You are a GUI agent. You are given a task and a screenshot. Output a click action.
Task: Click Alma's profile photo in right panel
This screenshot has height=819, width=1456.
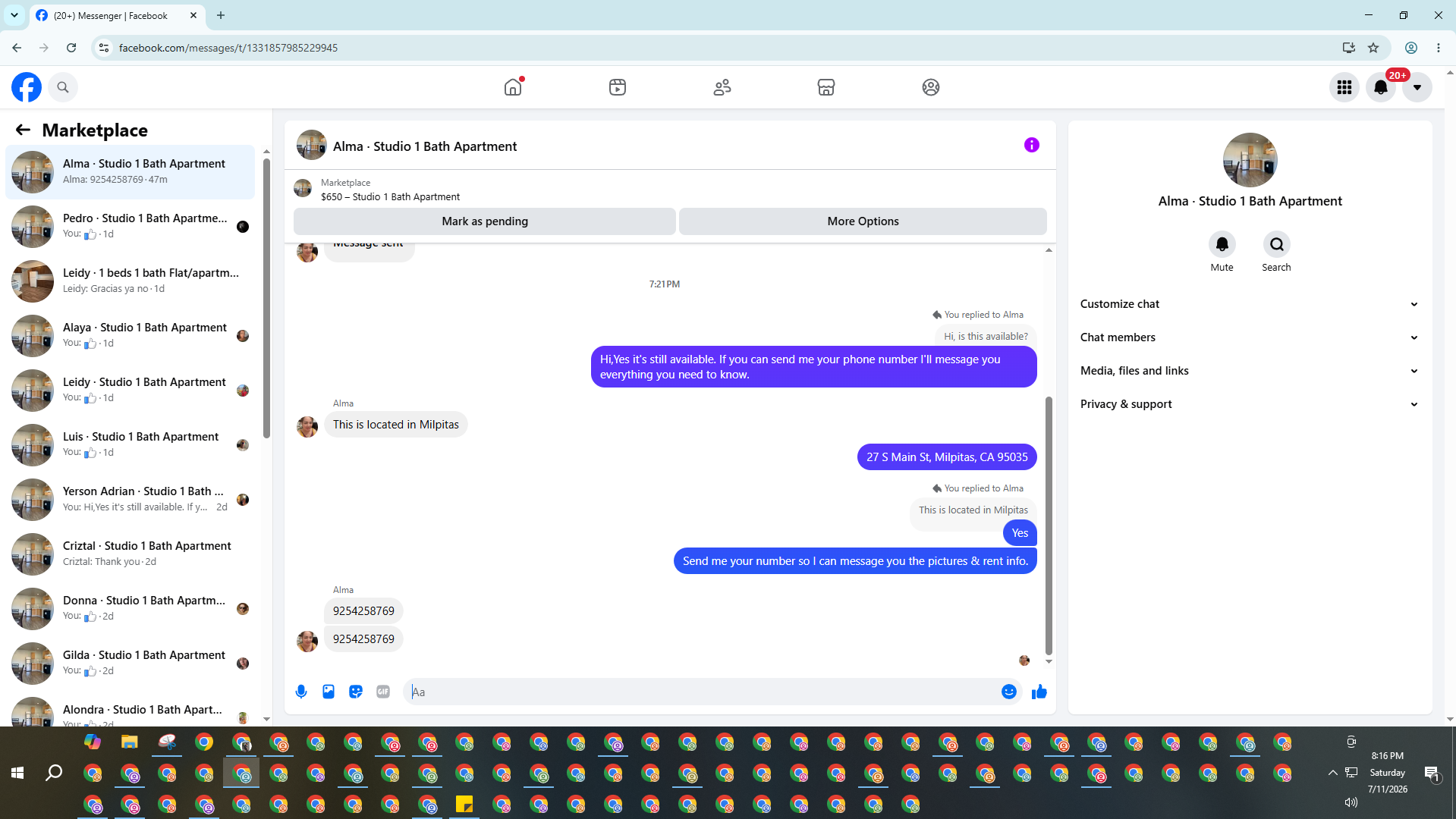coord(1250,160)
